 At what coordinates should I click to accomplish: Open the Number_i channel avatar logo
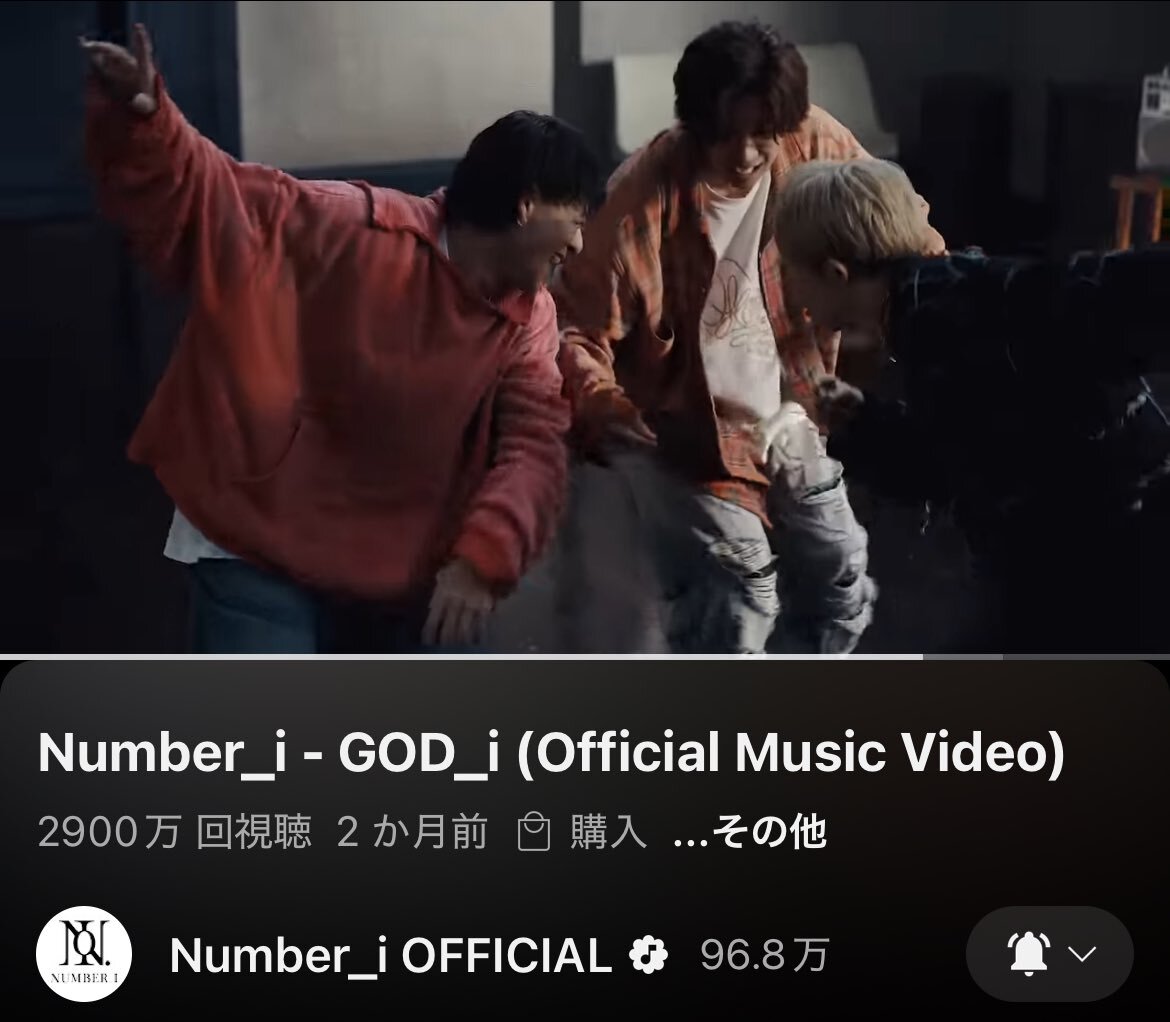pyautogui.click(x=84, y=953)
